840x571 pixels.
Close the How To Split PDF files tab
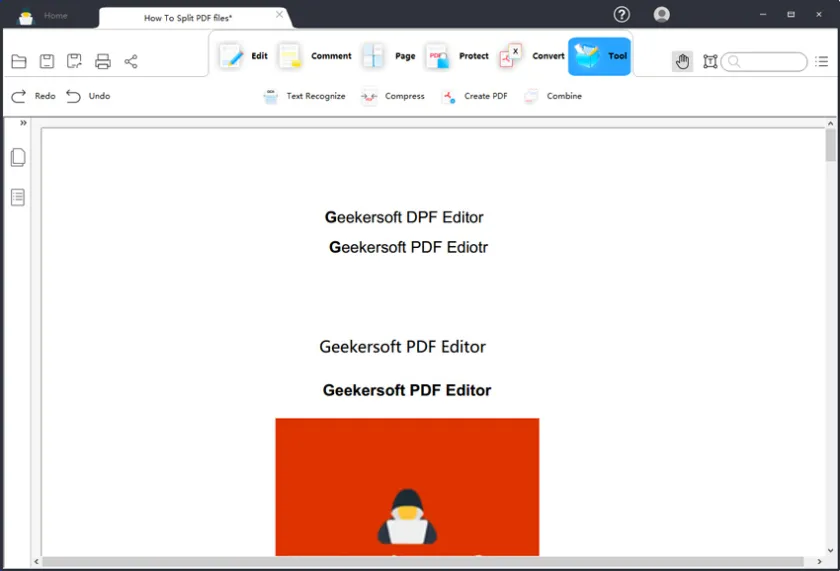279,16
